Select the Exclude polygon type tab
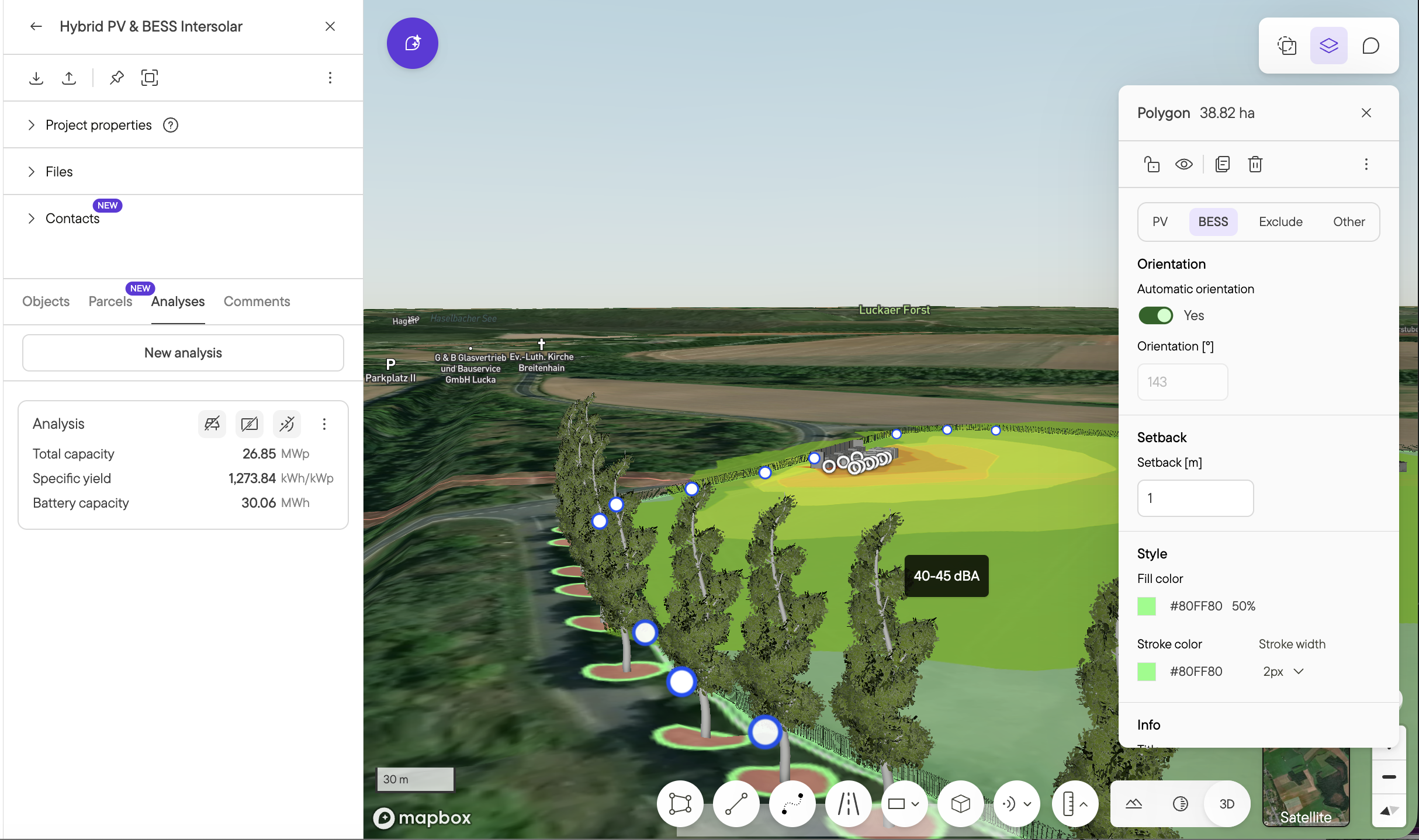This screenshot has width=1419, height=840. (1280, 222)
